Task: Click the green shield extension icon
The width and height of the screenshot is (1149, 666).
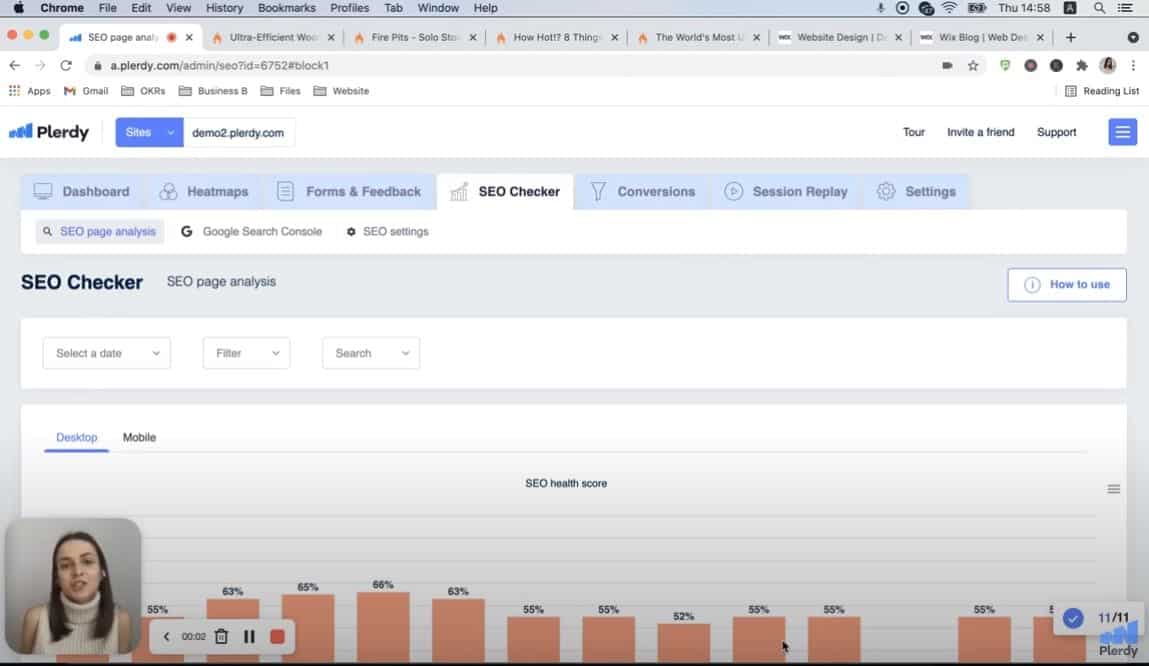Action: pos(1005,65)
